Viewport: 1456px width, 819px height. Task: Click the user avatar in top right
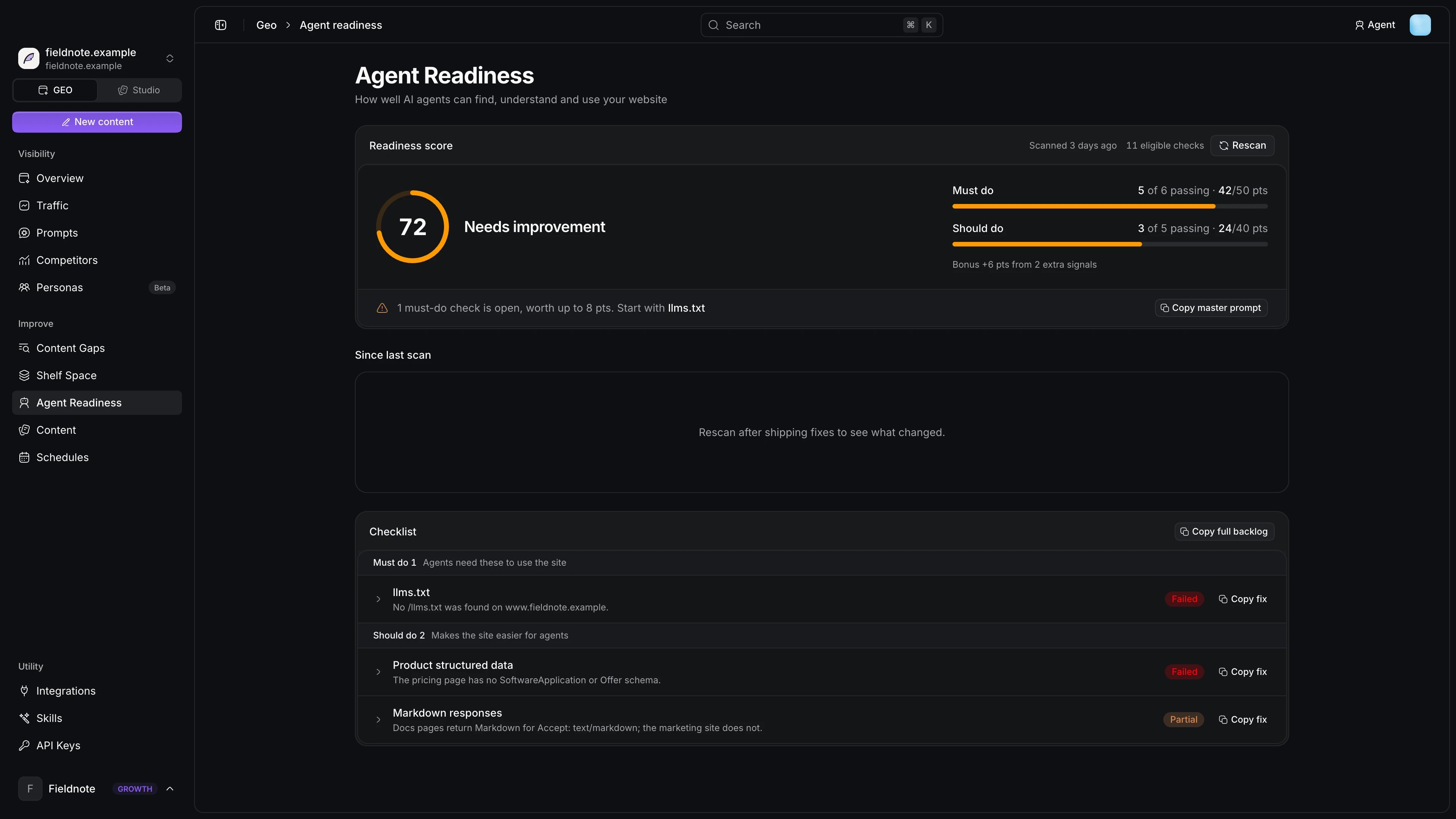point(1420,25)
